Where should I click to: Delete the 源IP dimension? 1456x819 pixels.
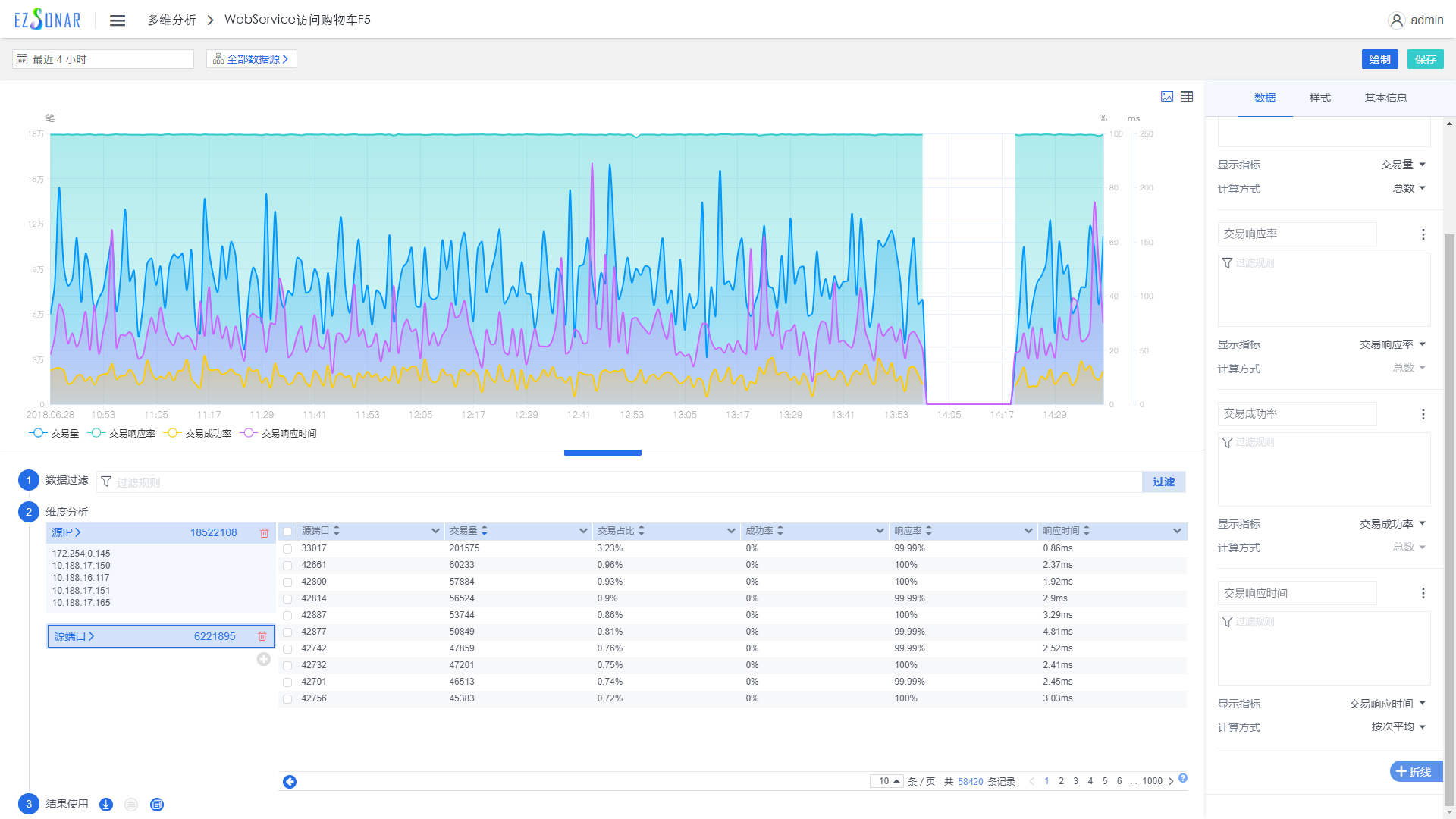click(x=265, y=533)
